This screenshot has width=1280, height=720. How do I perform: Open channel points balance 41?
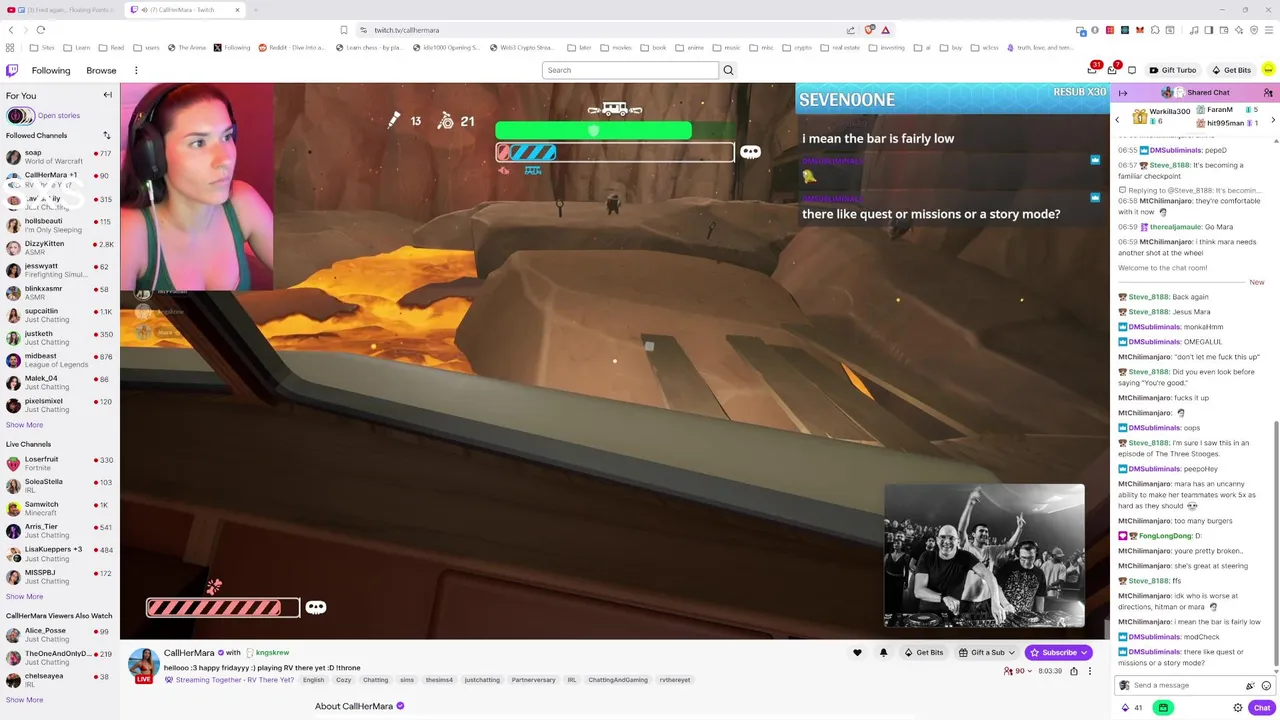pos(1133,708)
